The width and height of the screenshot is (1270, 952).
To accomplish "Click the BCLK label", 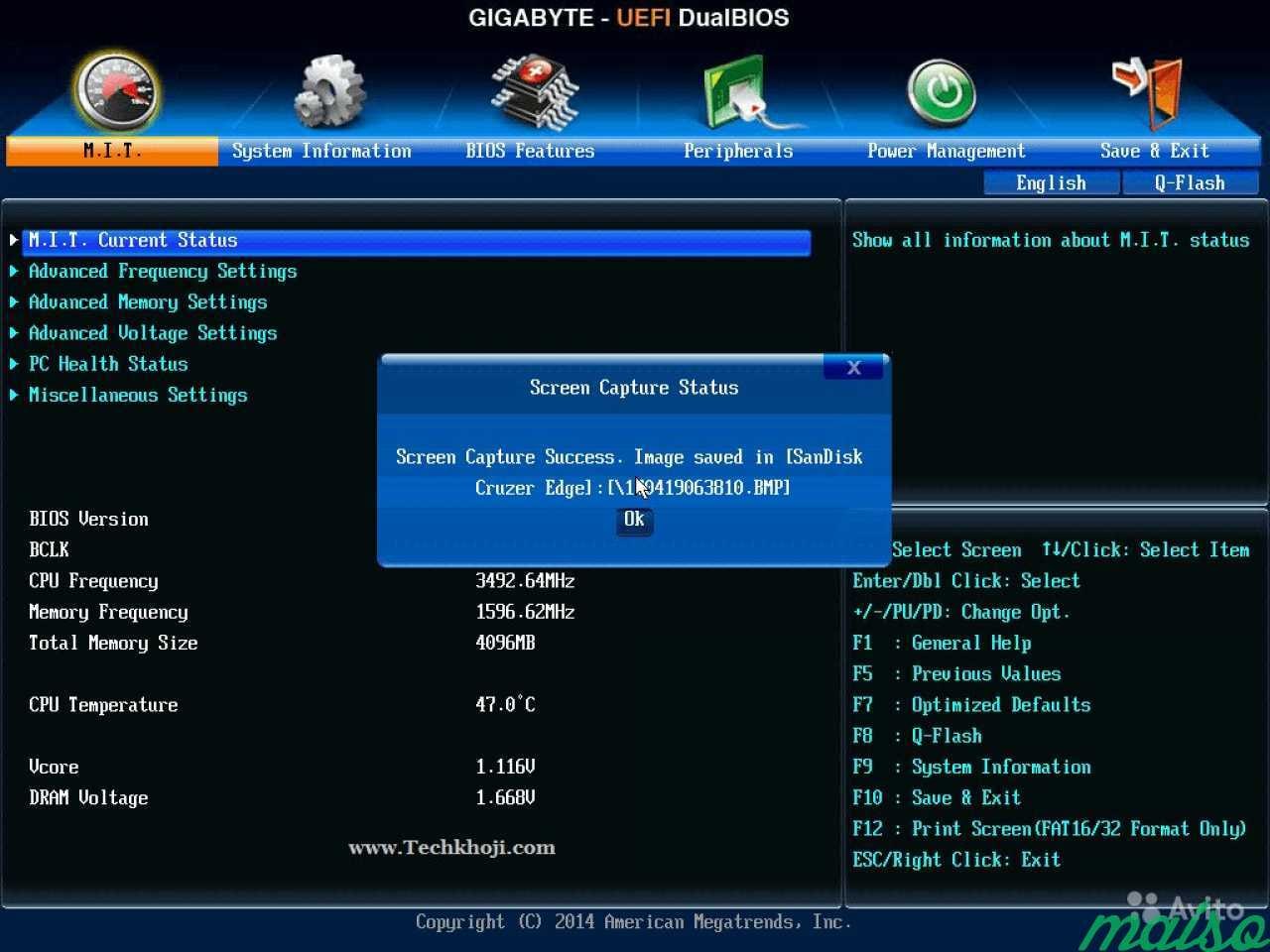I will (x=49, y=549).
